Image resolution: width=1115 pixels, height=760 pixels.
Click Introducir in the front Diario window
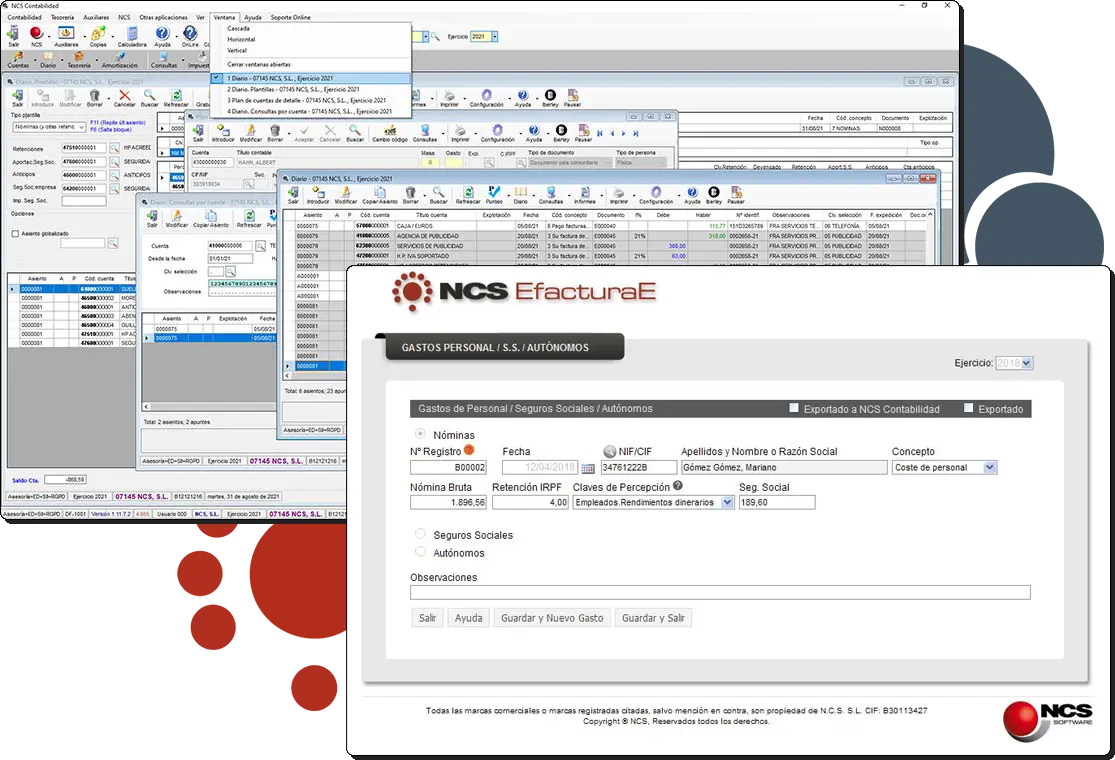click(318, 196)
